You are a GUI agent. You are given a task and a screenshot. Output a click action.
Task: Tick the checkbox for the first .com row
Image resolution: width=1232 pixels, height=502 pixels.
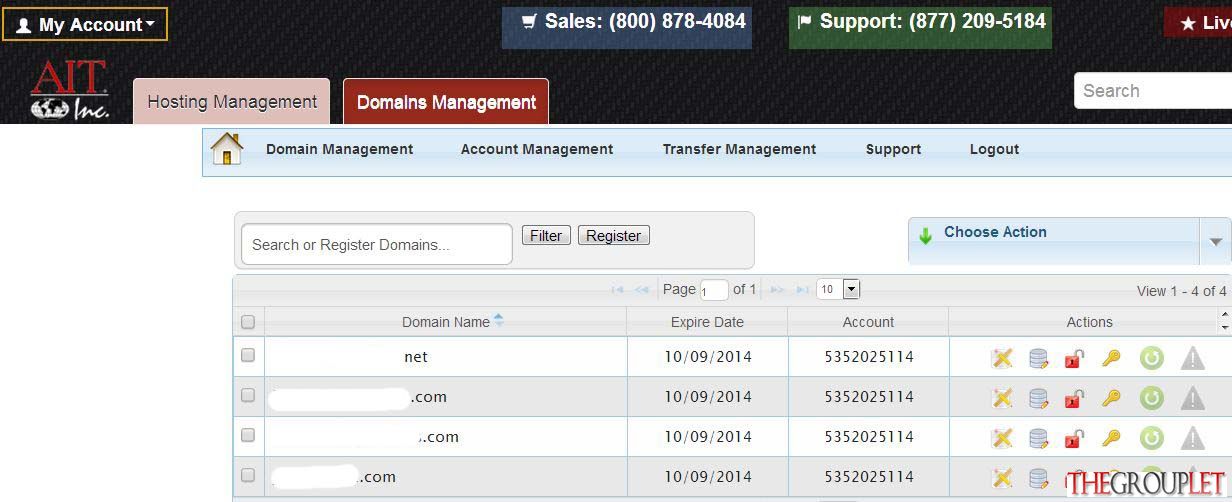[x=248, y=395]
